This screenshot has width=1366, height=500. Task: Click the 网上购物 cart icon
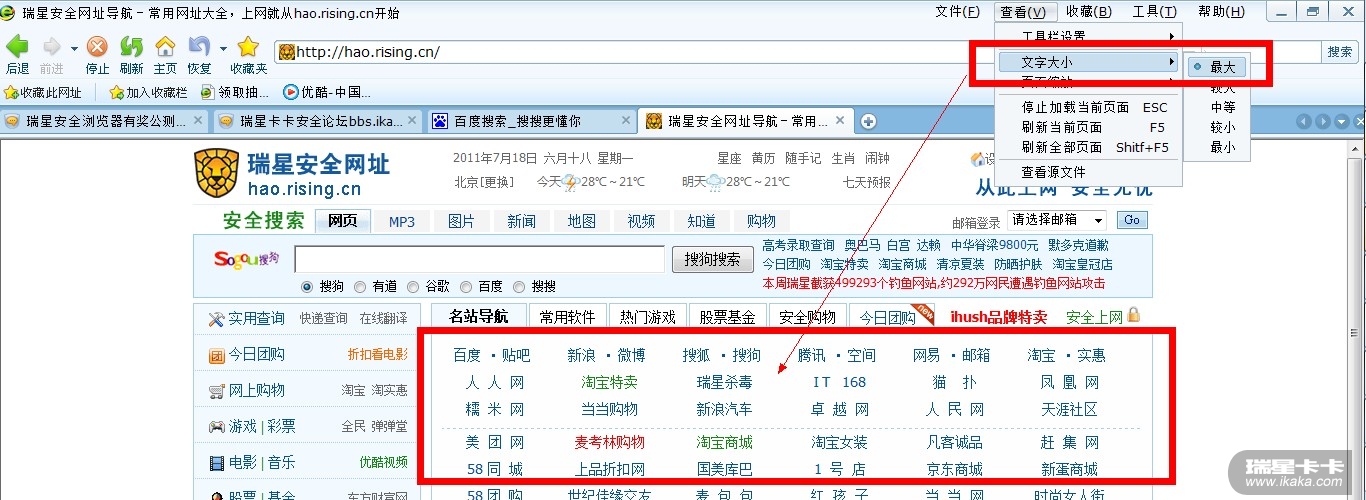216,391
